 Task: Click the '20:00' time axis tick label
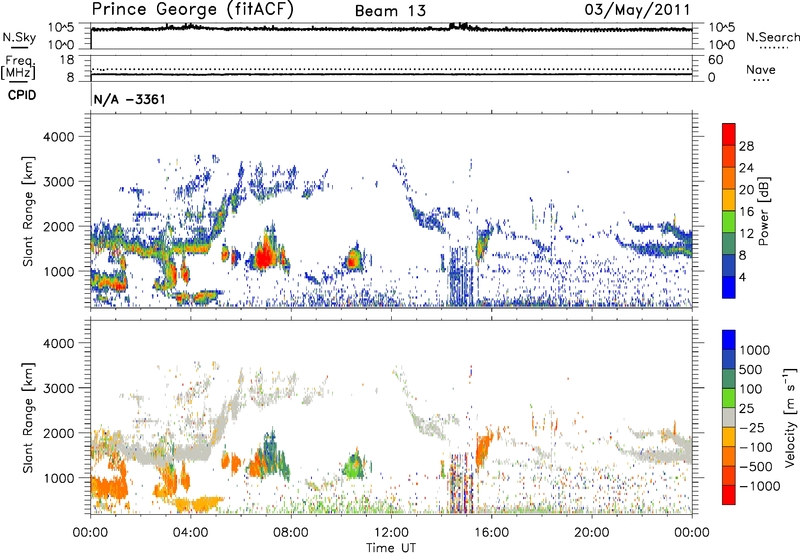click(591, 533)
